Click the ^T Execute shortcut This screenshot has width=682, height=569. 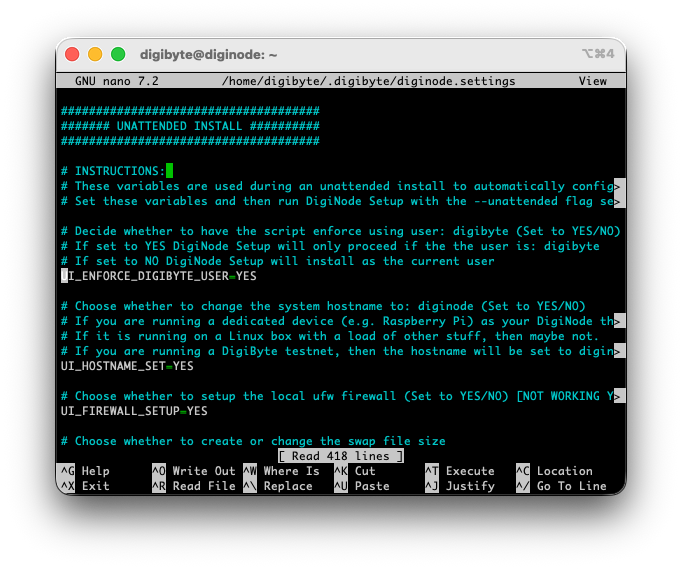pos(460,471)
